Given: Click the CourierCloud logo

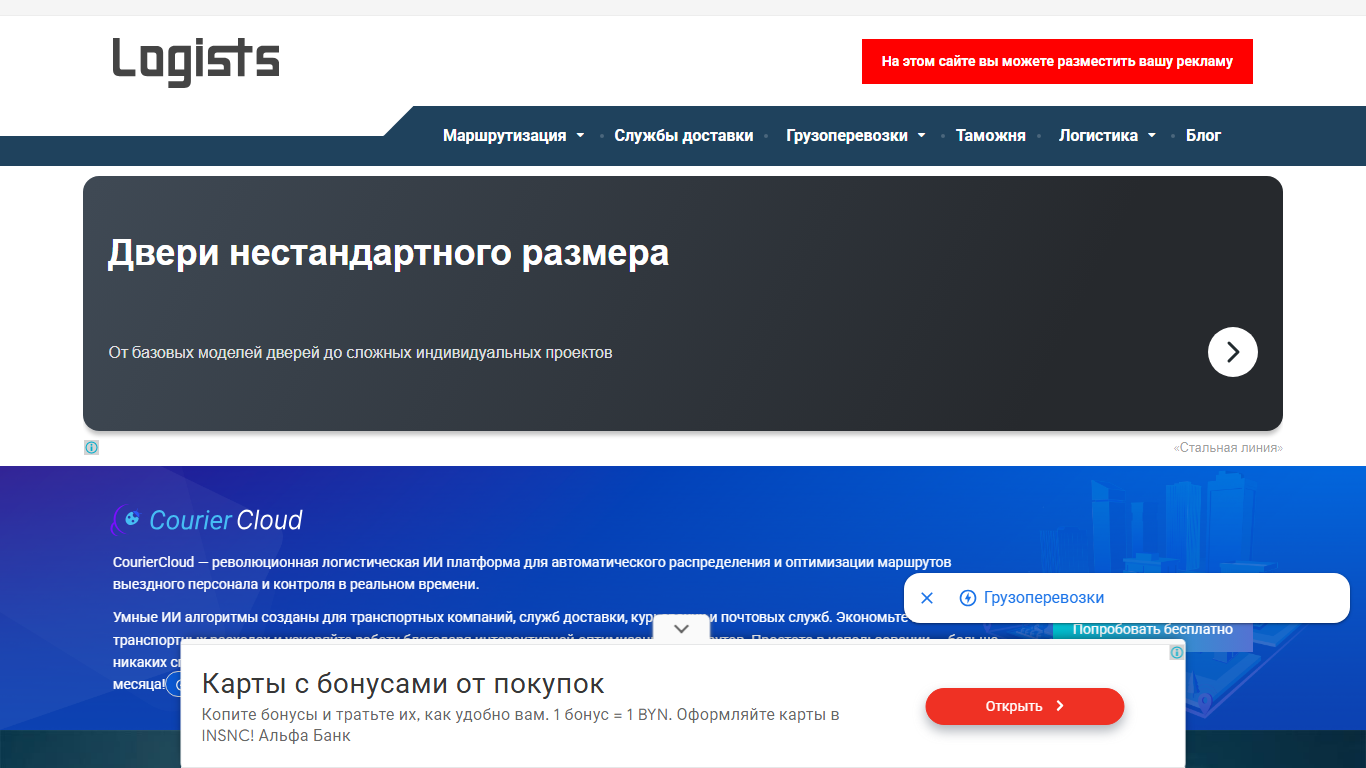Looking at the screenshot, I should coord(208,520).
